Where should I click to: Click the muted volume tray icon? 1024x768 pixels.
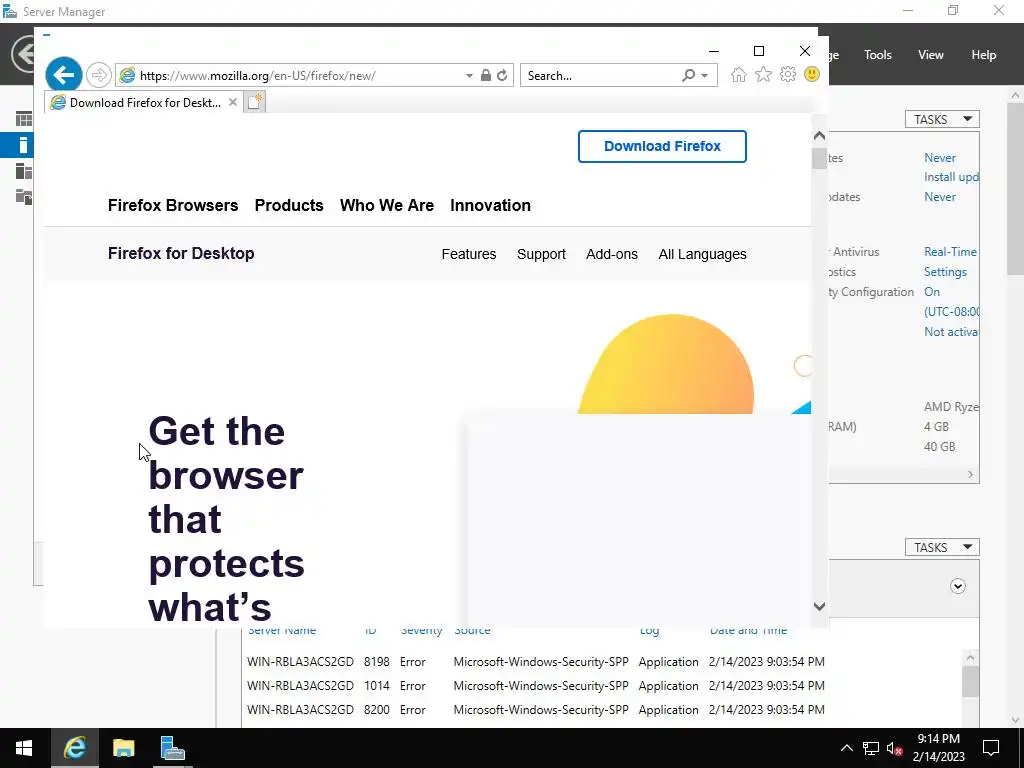pyautogui.click(x=894, y=748)
